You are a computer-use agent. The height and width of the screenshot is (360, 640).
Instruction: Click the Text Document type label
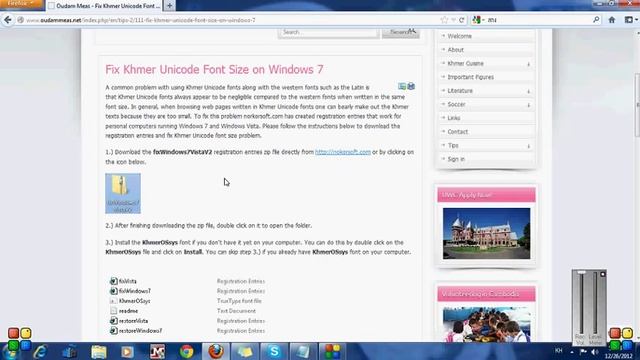[x=236, y=311]
